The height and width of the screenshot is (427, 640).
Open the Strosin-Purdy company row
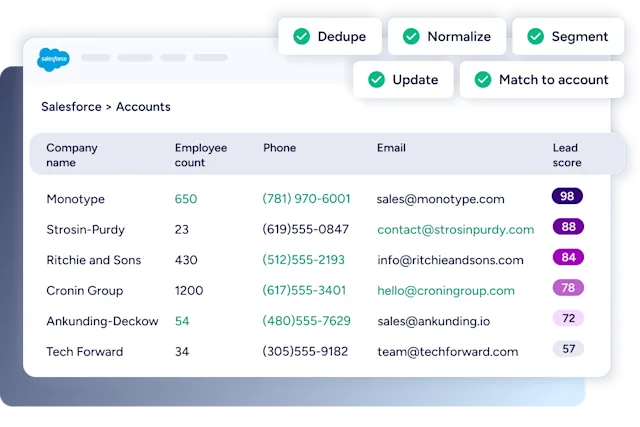(x=85, y=229)
